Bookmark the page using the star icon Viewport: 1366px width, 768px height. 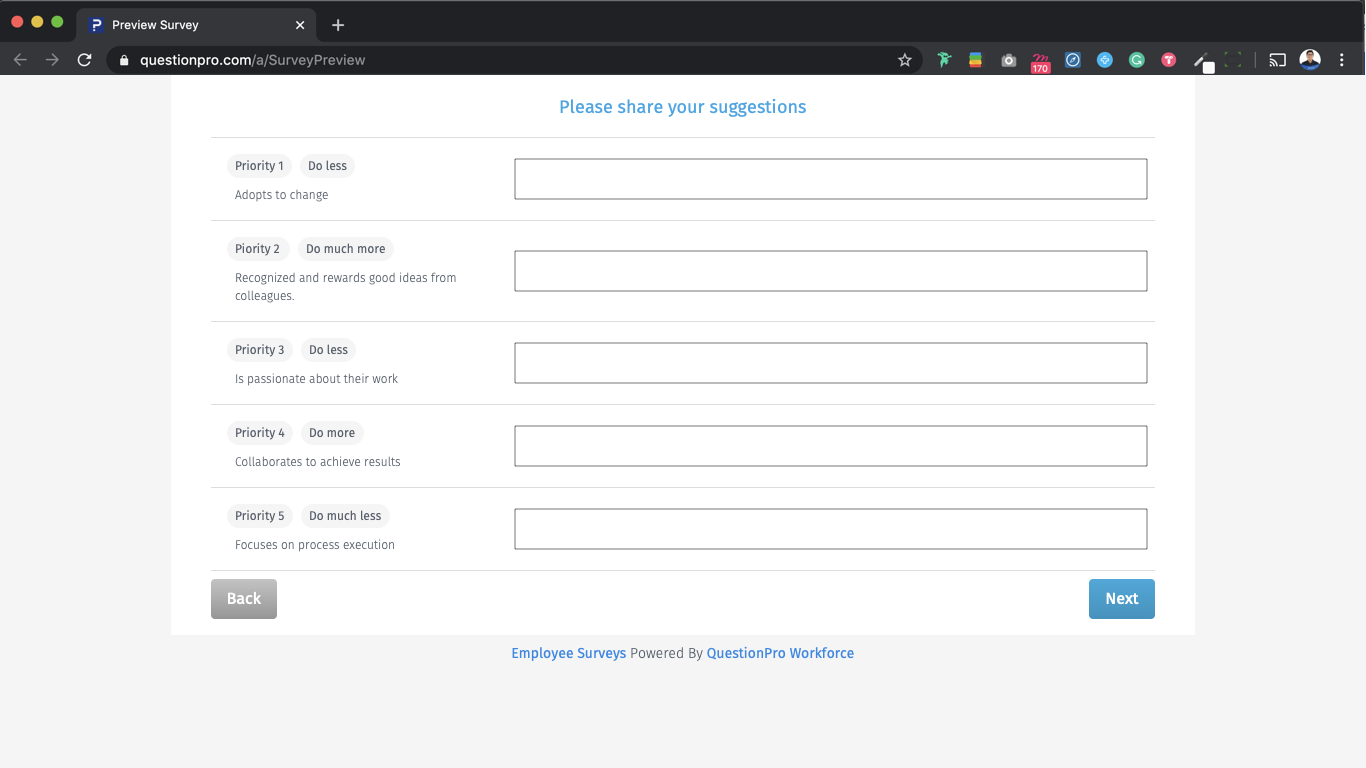coord(905,60)
